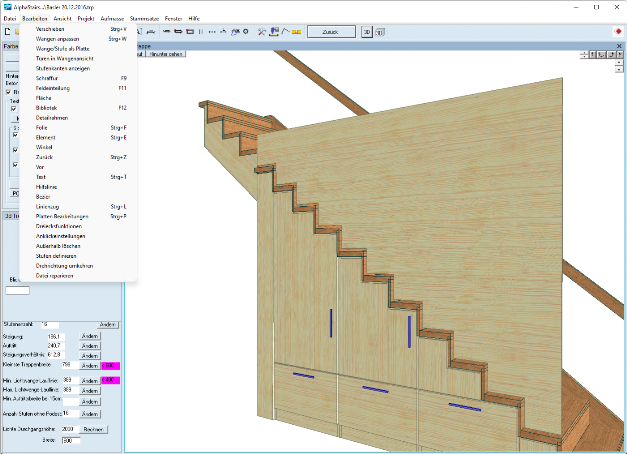Open the Datei menu
The height and width of the screenshot is (454, 627).
pos(10,18)
